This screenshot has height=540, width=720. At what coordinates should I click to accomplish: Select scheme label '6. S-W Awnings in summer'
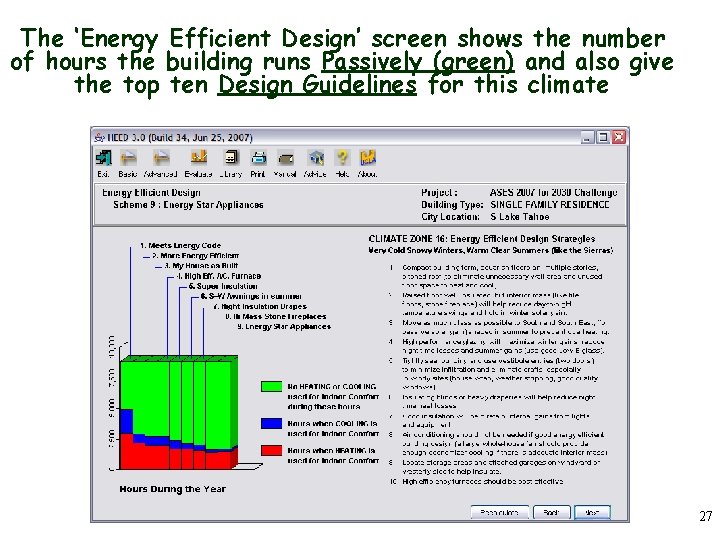tap(251, 296)
